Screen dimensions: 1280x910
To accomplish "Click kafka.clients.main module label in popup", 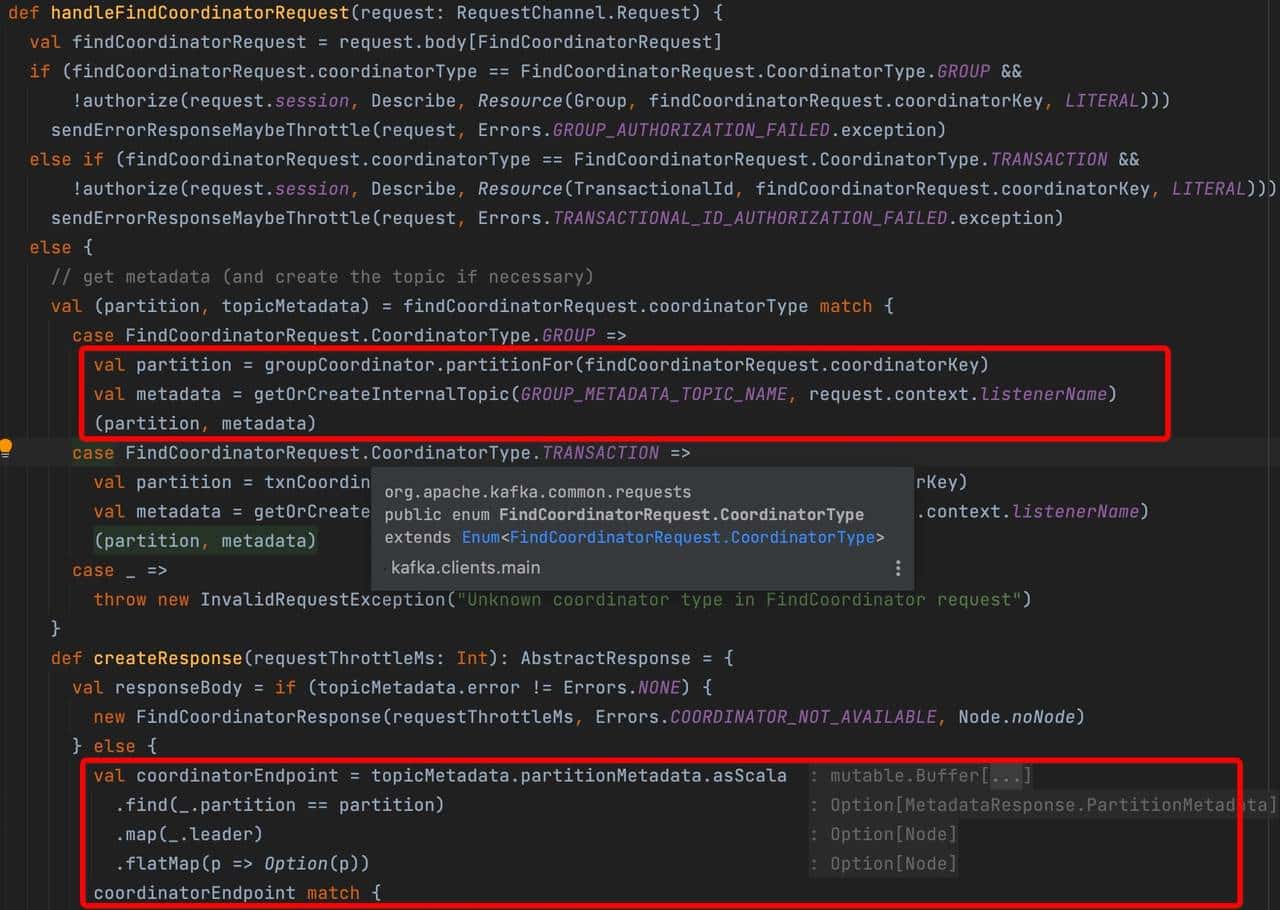I will click(465, 568).
